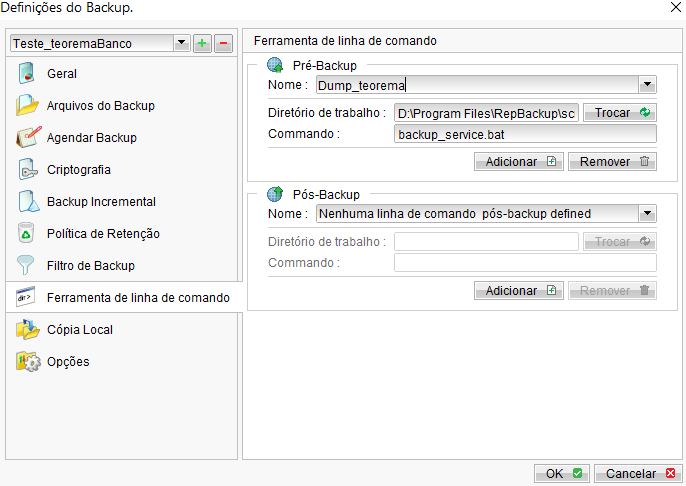Click the Opções gear icon

pos(28,361)
